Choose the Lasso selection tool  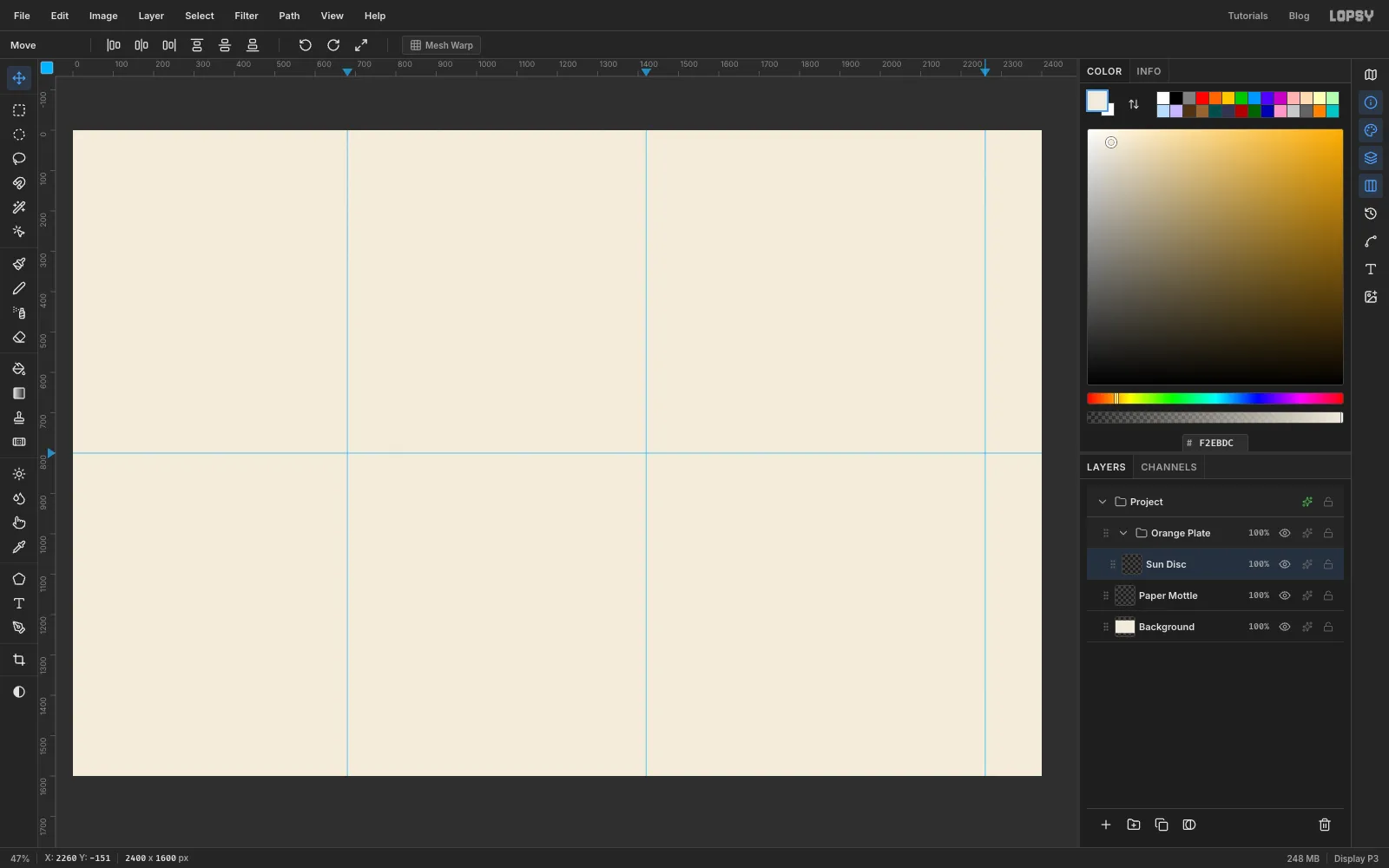(x=19, y=159)
